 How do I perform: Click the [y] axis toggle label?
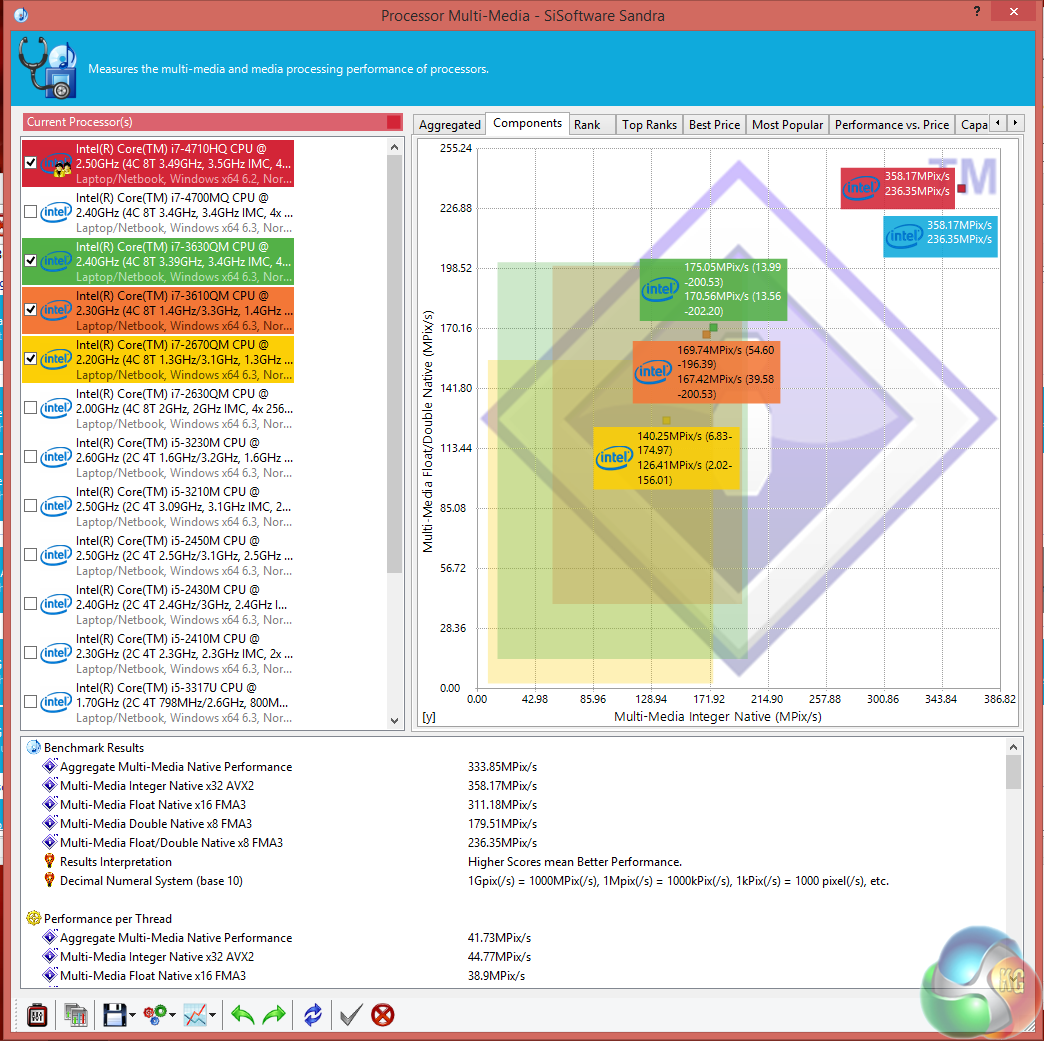pos(429,717)
